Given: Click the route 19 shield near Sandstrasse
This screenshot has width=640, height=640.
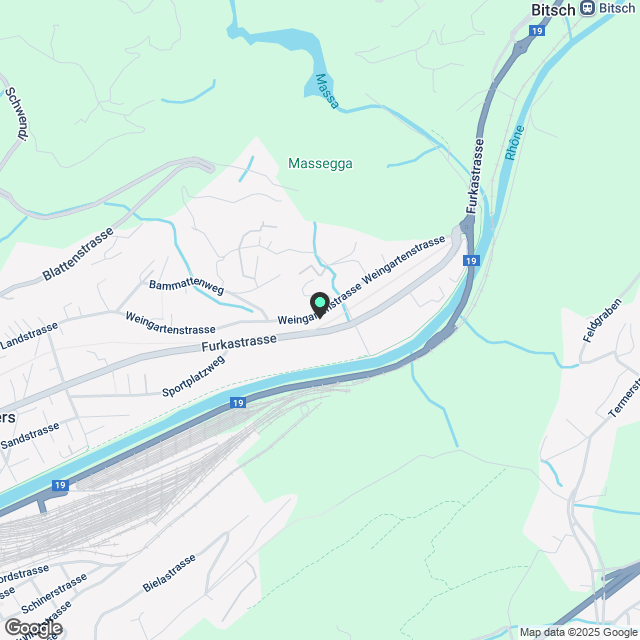Looking at the screenshot, I should pyautogui.click(x=60, y=485).
